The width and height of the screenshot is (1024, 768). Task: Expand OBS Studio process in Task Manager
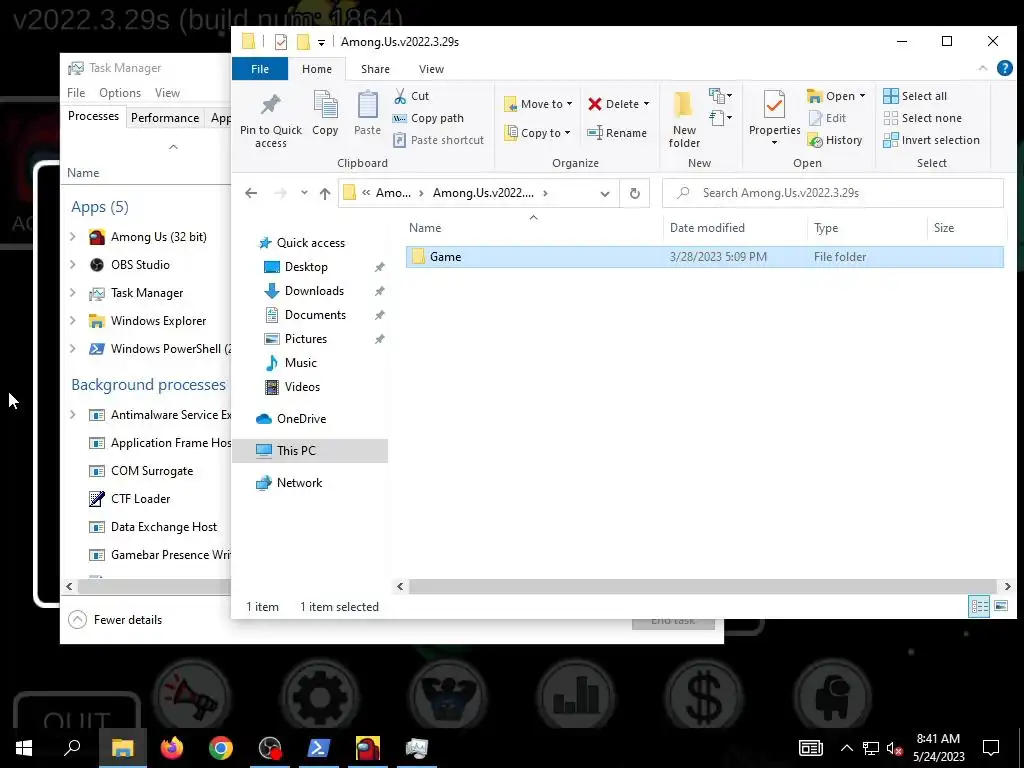tap(73, 264)
